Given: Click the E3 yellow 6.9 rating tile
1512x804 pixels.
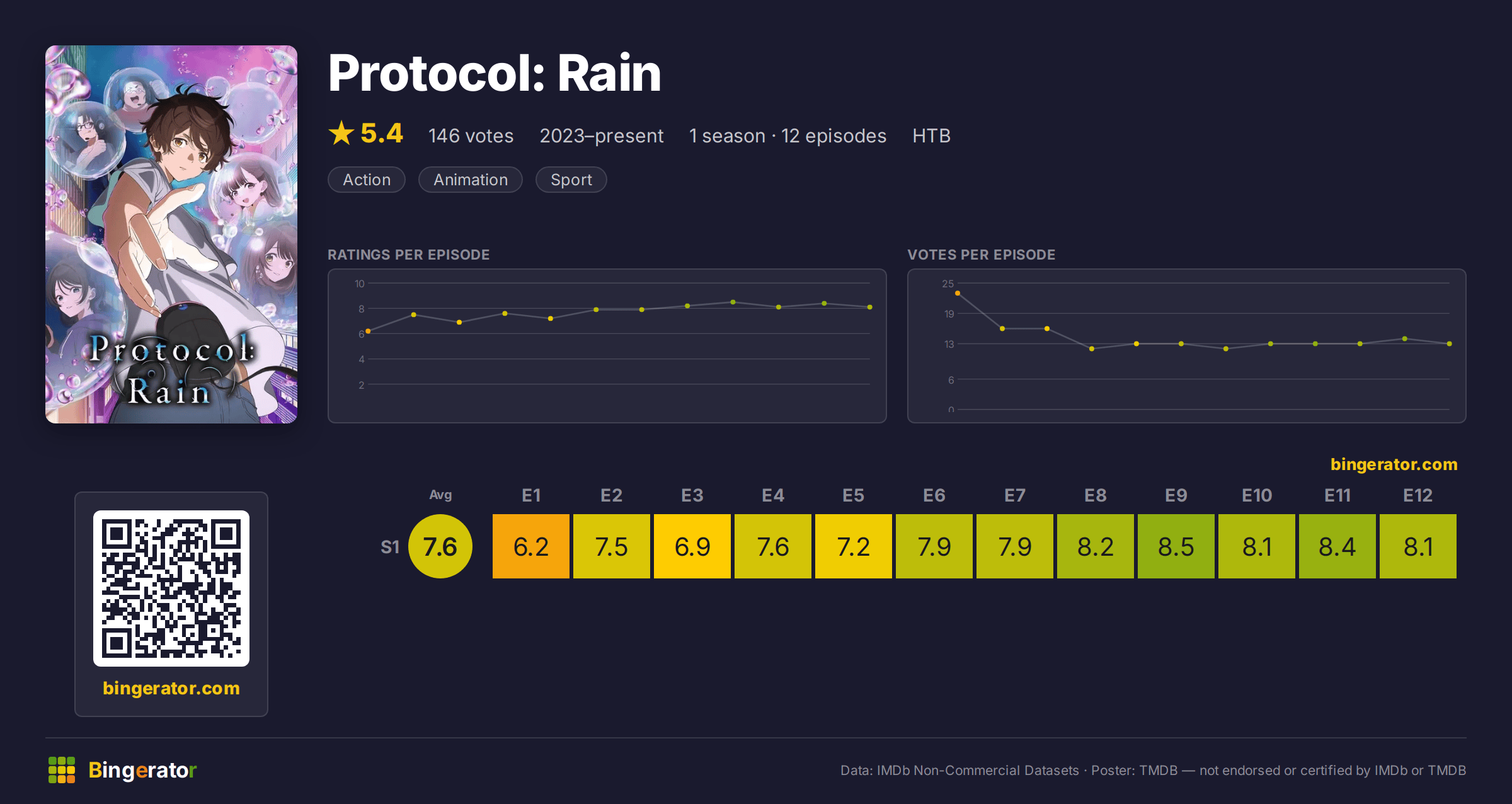Looking at the screenshot, I should pos(692,546).
